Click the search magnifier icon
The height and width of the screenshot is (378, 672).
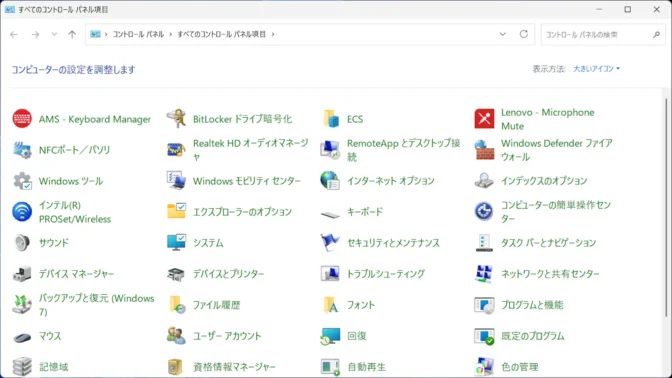pos(656,34)
